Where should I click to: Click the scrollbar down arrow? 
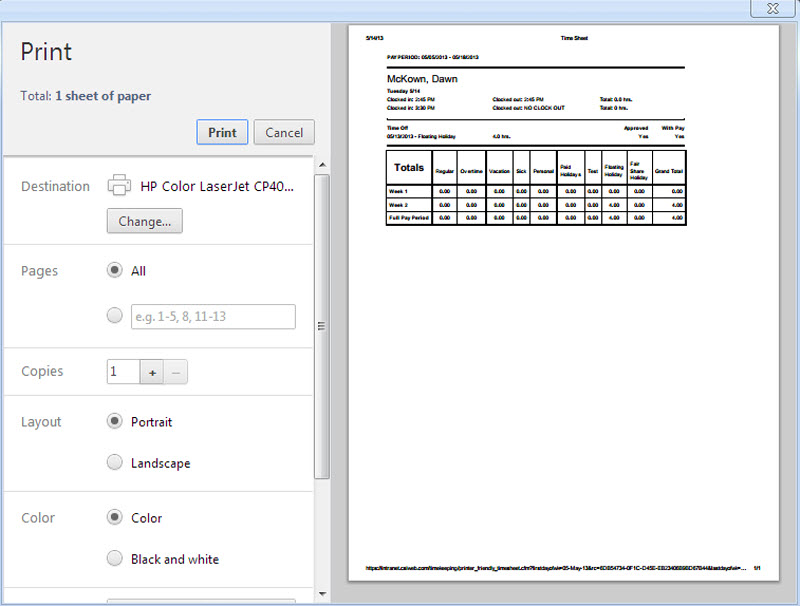(x=321, y=595)
